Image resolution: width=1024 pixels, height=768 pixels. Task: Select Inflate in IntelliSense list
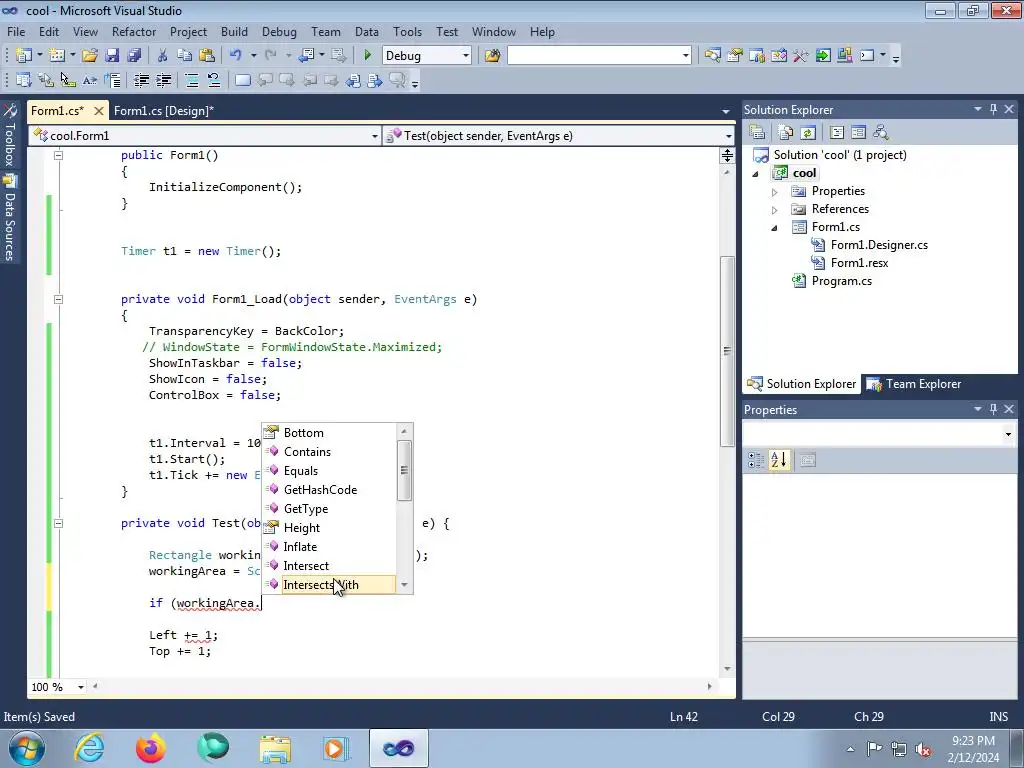(328, 547)
